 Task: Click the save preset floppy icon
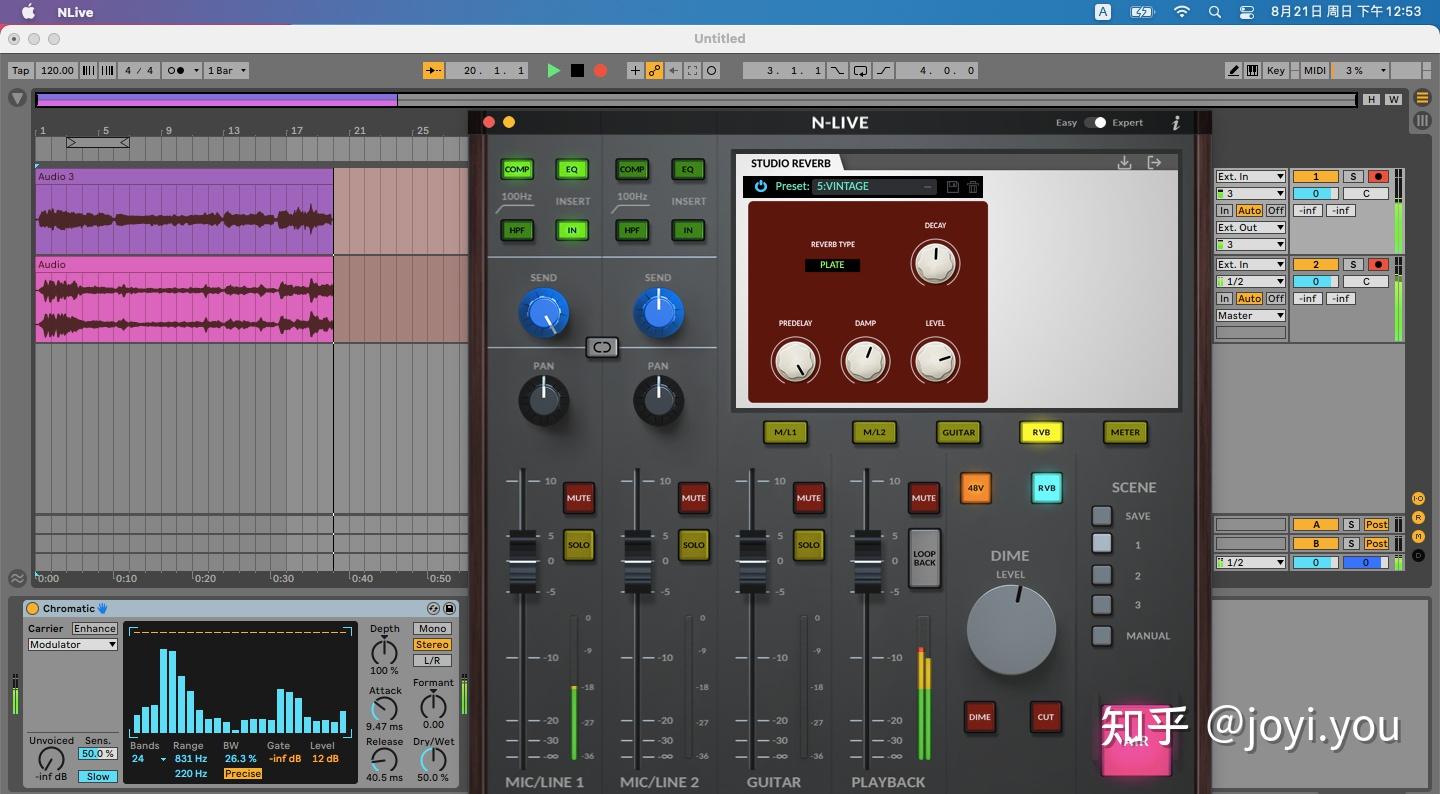[x=952, y=187]
